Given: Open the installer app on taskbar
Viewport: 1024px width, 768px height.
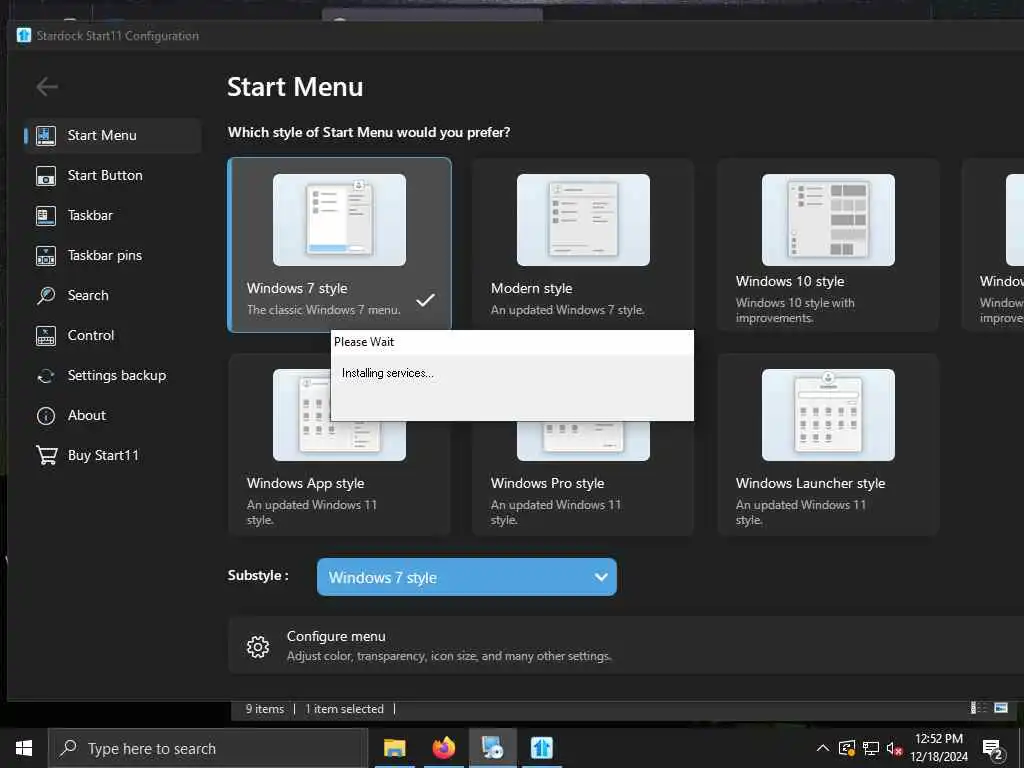Looking at the screenshot, I should point(492,748).
